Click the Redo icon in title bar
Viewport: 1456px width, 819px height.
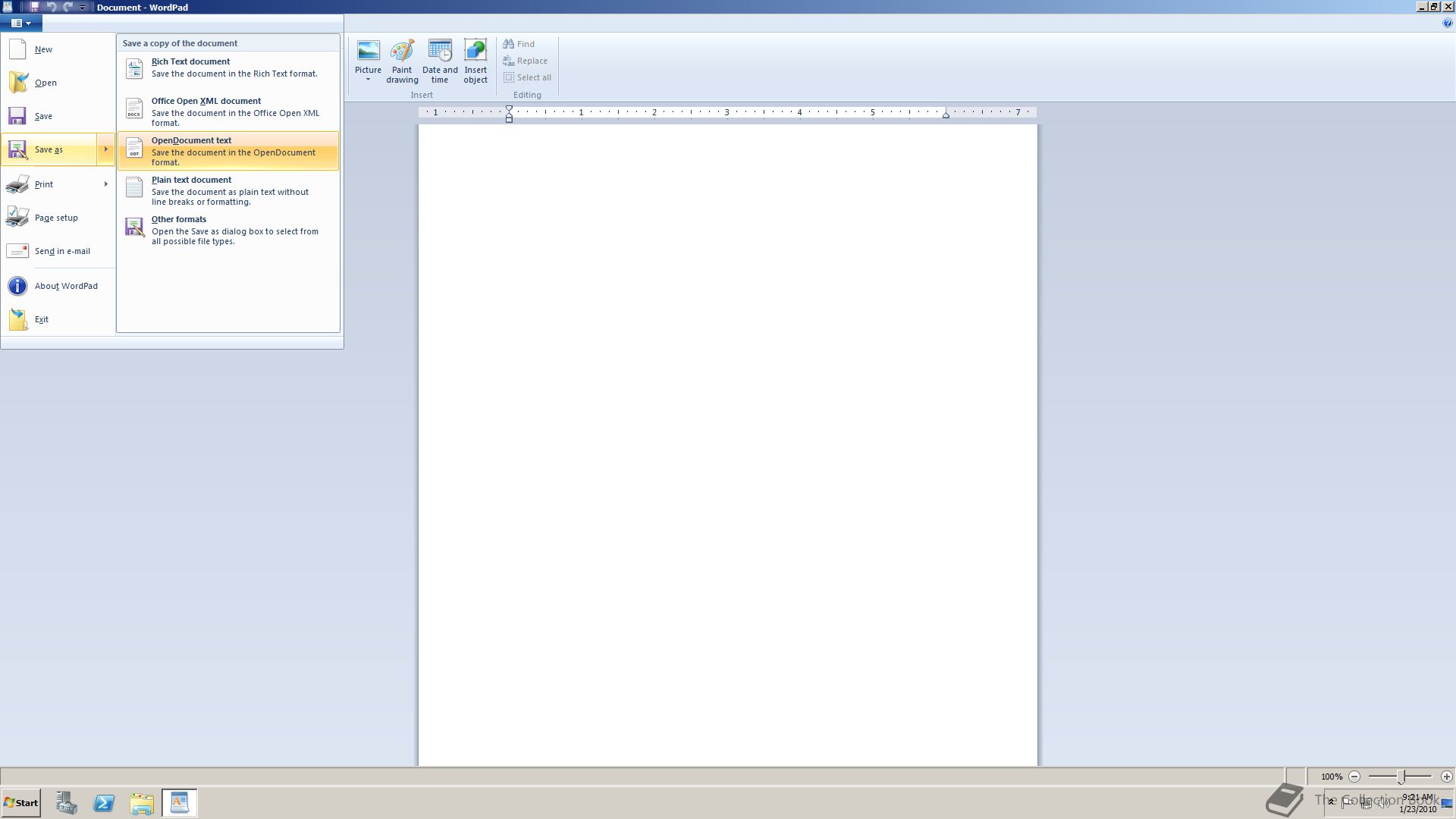[x=67, y=7]
